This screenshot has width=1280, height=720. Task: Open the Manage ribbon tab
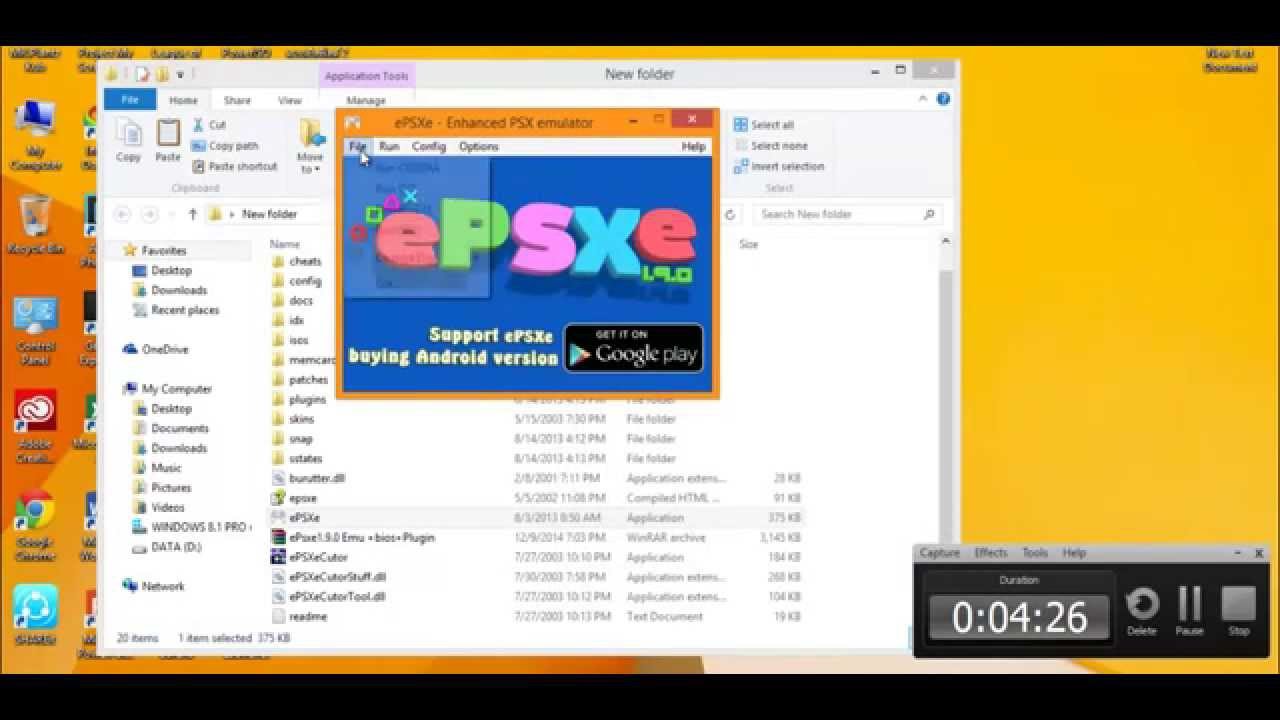click(x=366, y=100)
